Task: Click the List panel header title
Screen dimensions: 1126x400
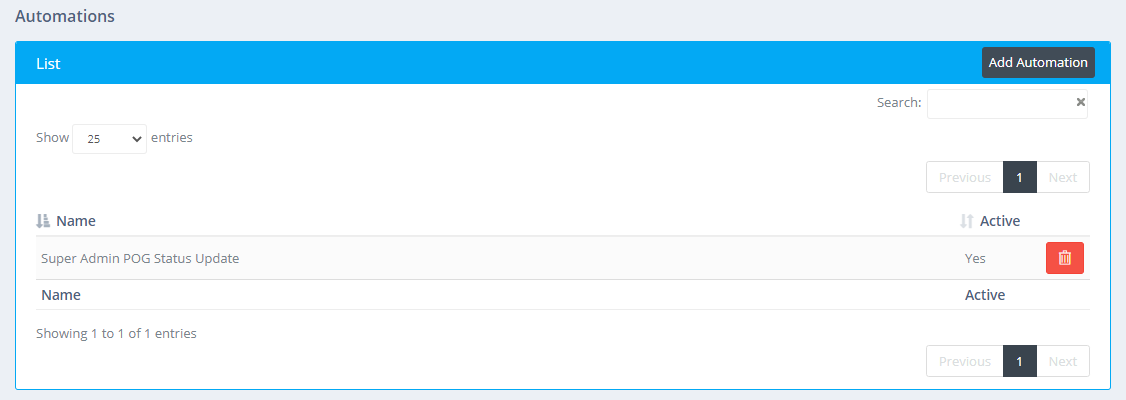Action: tap(48, 63)
